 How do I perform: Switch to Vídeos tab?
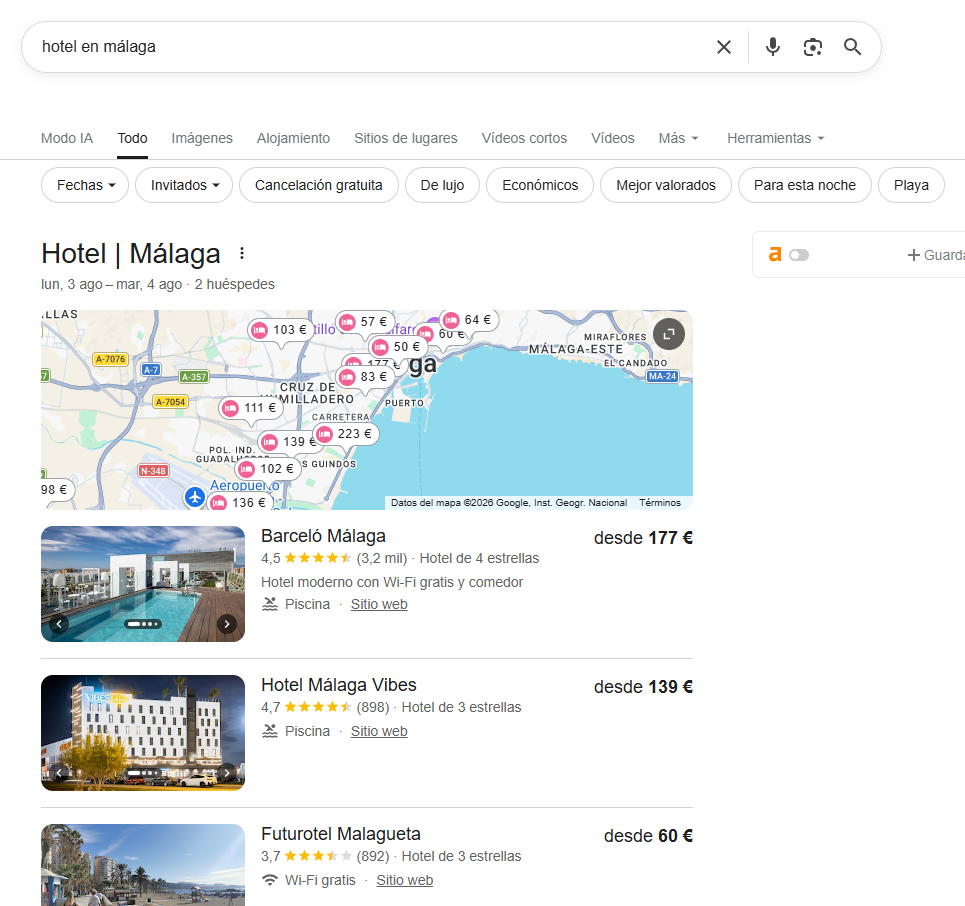point(613,138)
